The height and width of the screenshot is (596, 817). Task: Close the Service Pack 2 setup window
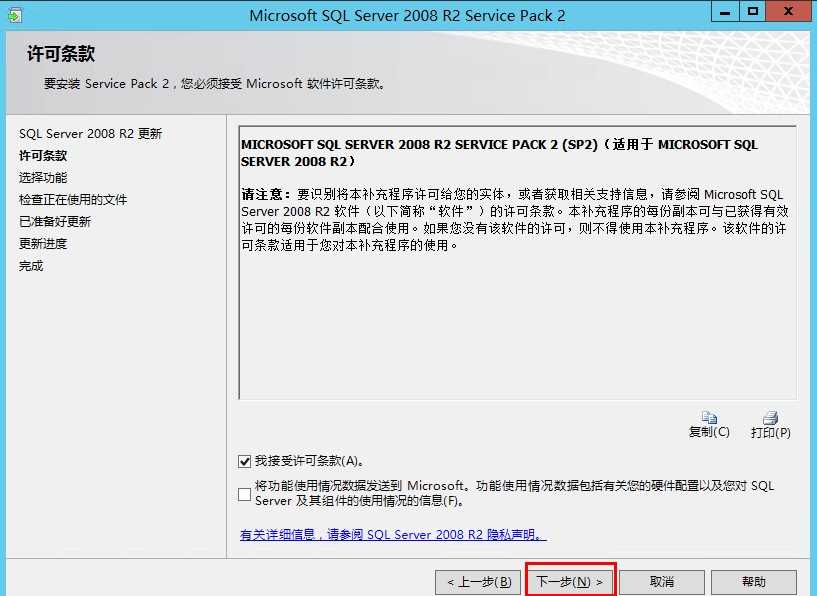789,11
